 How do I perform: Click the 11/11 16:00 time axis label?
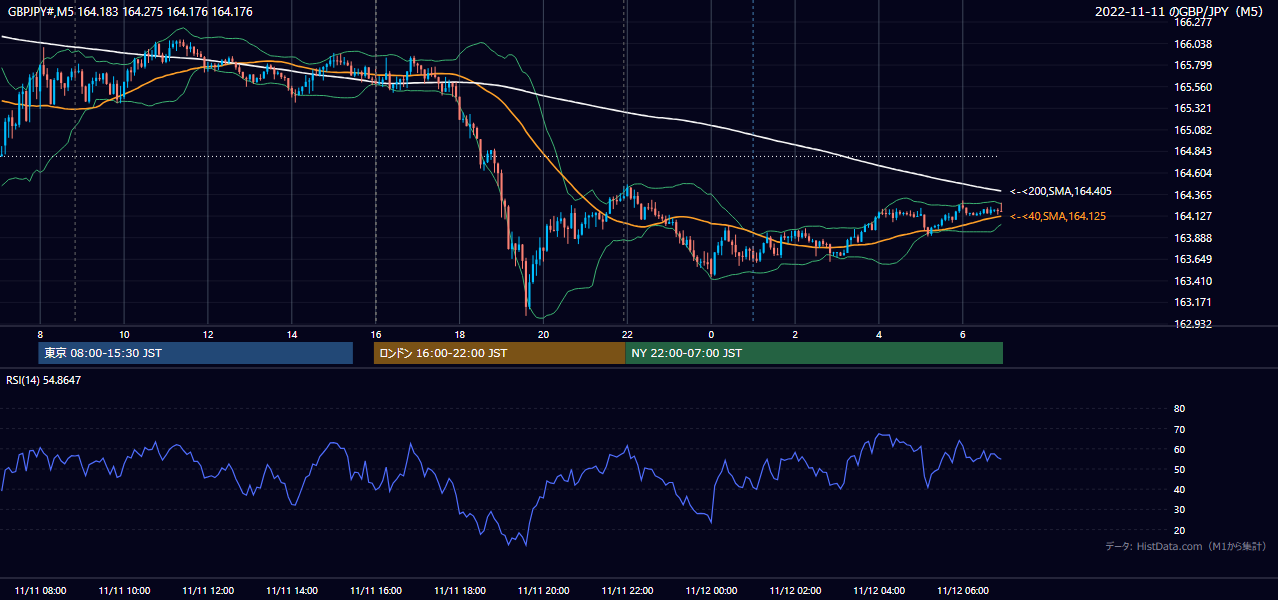376,591
